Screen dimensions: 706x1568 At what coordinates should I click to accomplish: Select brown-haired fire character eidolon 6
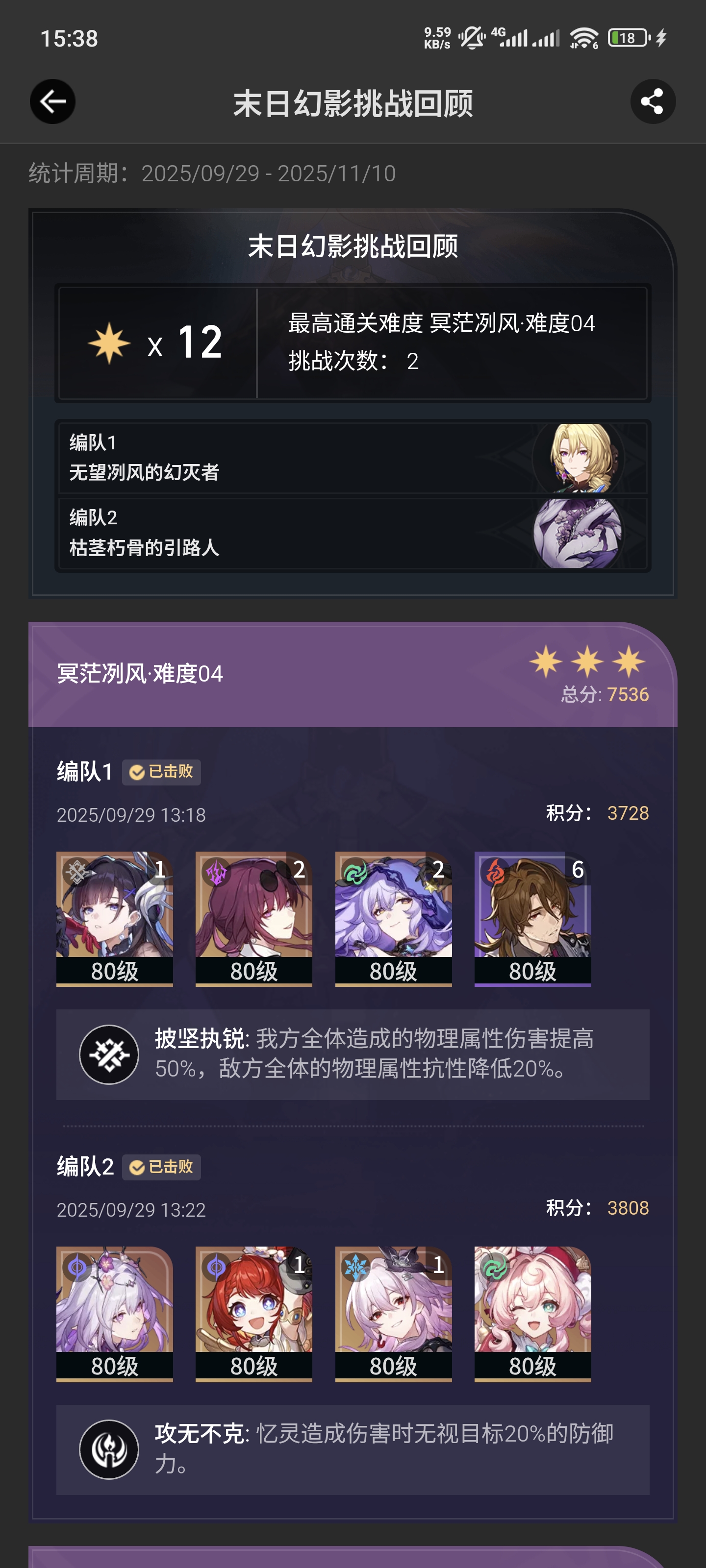tap(533, 919)
